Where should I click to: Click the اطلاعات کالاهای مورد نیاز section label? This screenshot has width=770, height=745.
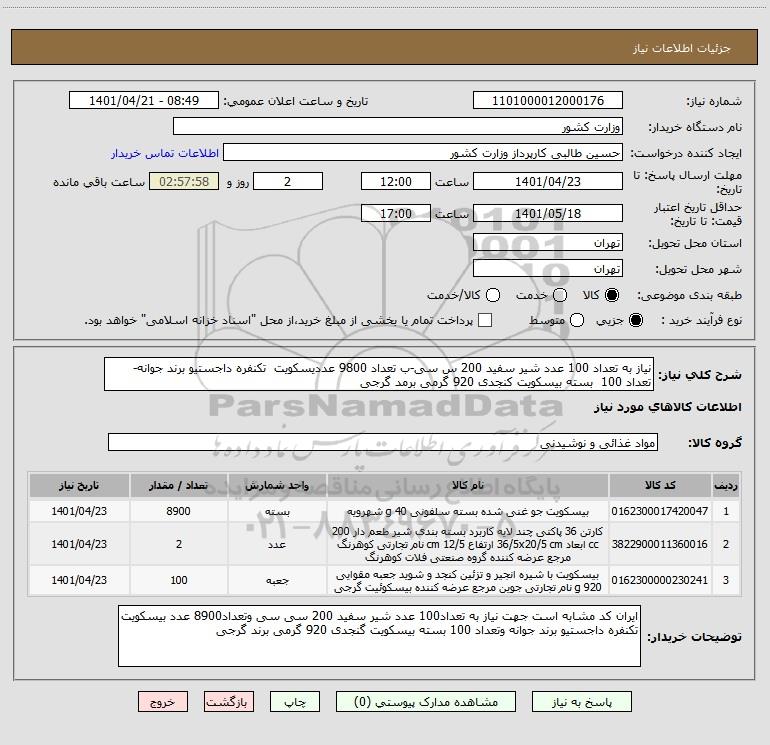[667, 407]
